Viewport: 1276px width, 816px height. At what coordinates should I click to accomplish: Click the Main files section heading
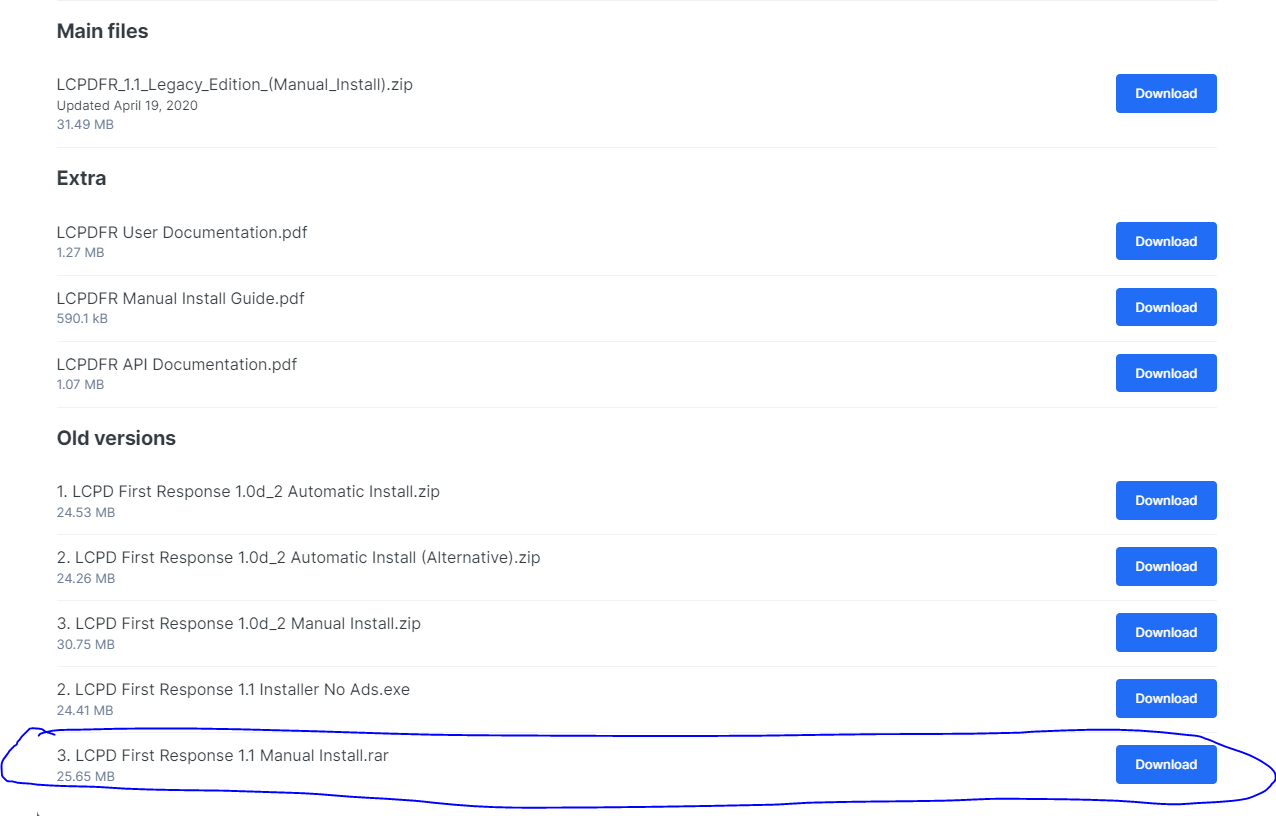[102, 31]
